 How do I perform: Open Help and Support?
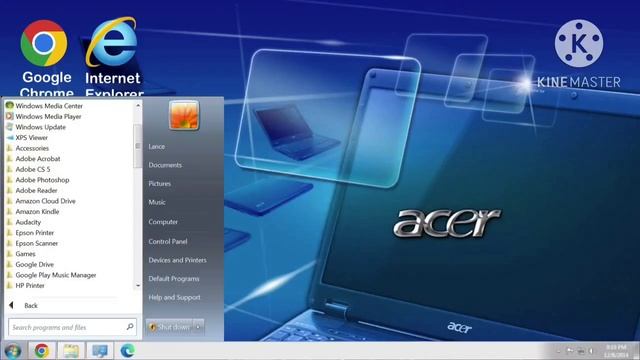coord(174,297)
